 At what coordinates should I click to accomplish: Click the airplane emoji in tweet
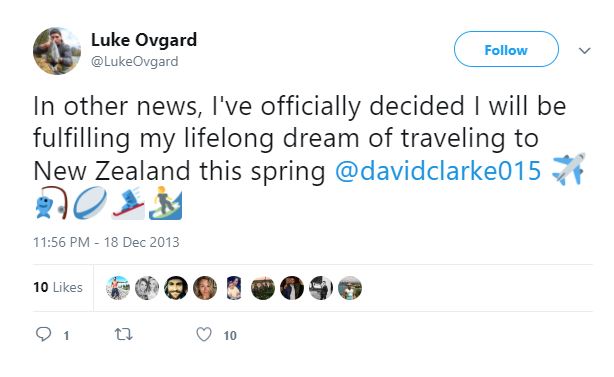(x=569, y=169)
